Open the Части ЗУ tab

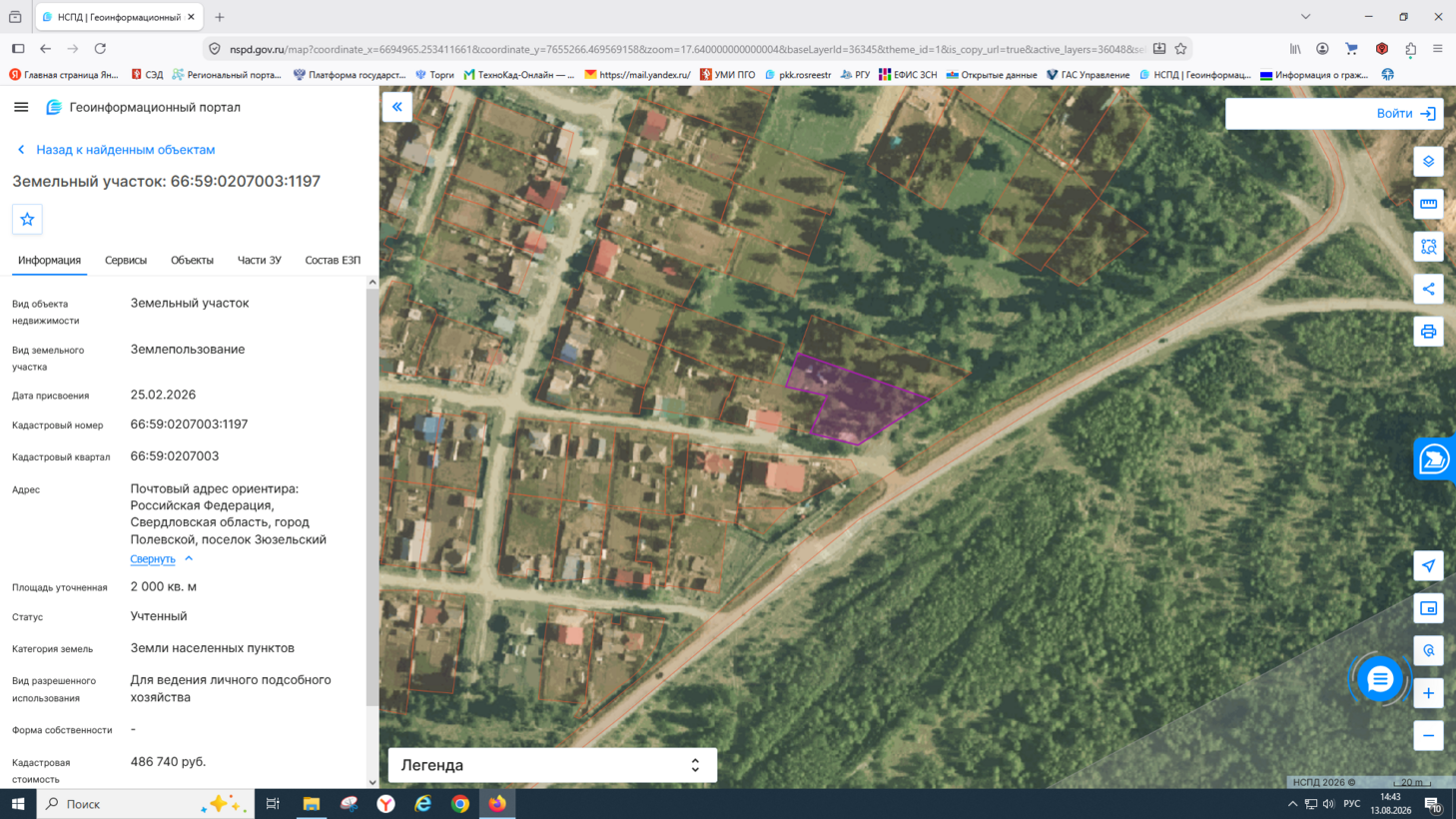click(260, 260)
